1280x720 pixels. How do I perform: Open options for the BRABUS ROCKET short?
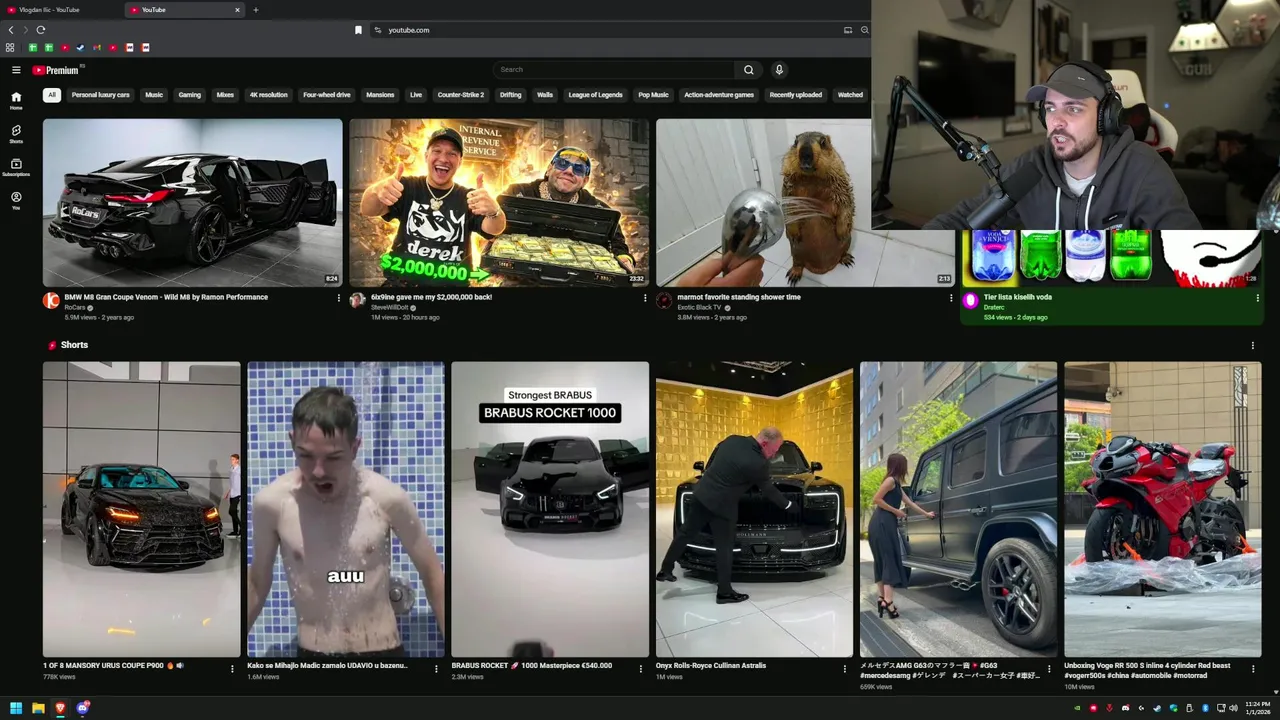tap(641, 669)
